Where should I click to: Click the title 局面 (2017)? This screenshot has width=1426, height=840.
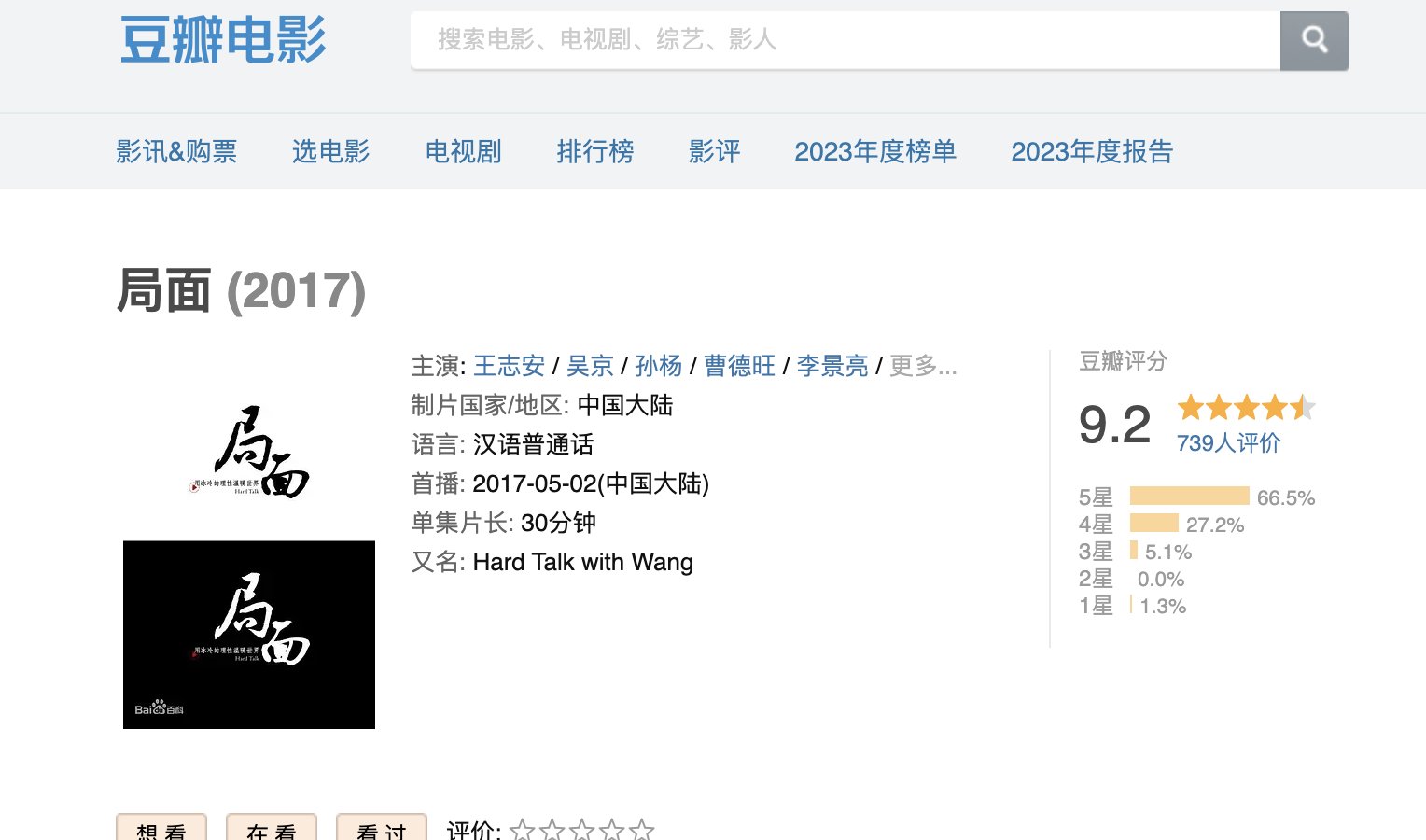[241, 290]
